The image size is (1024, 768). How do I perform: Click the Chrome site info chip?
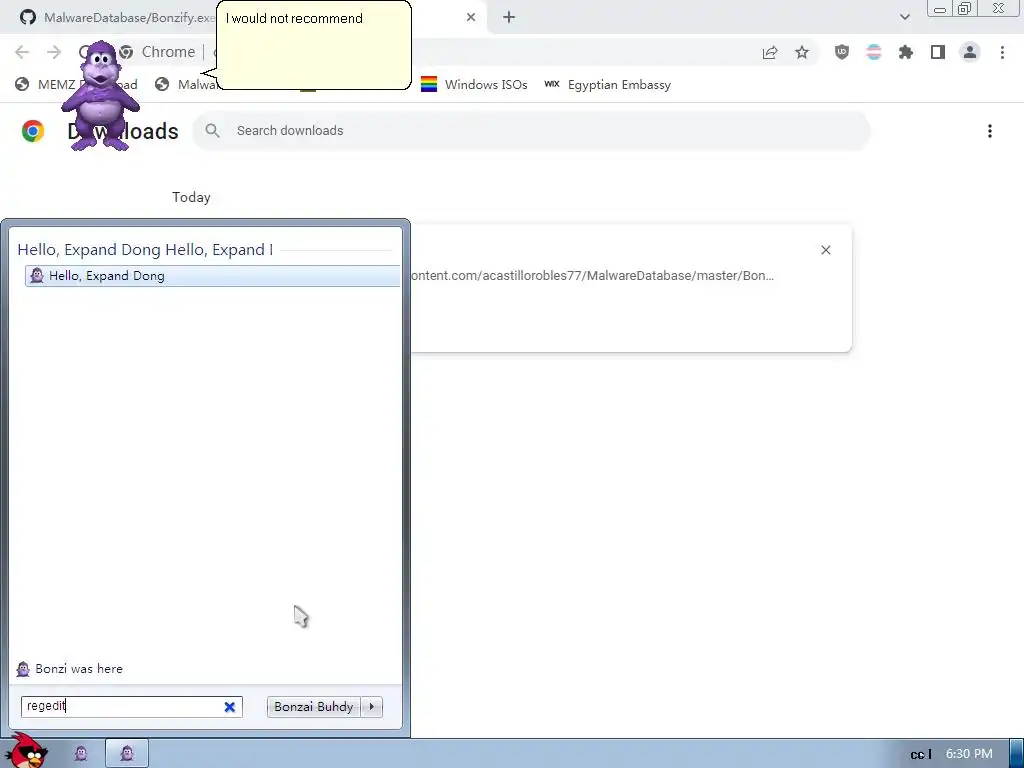click(157, 52)
